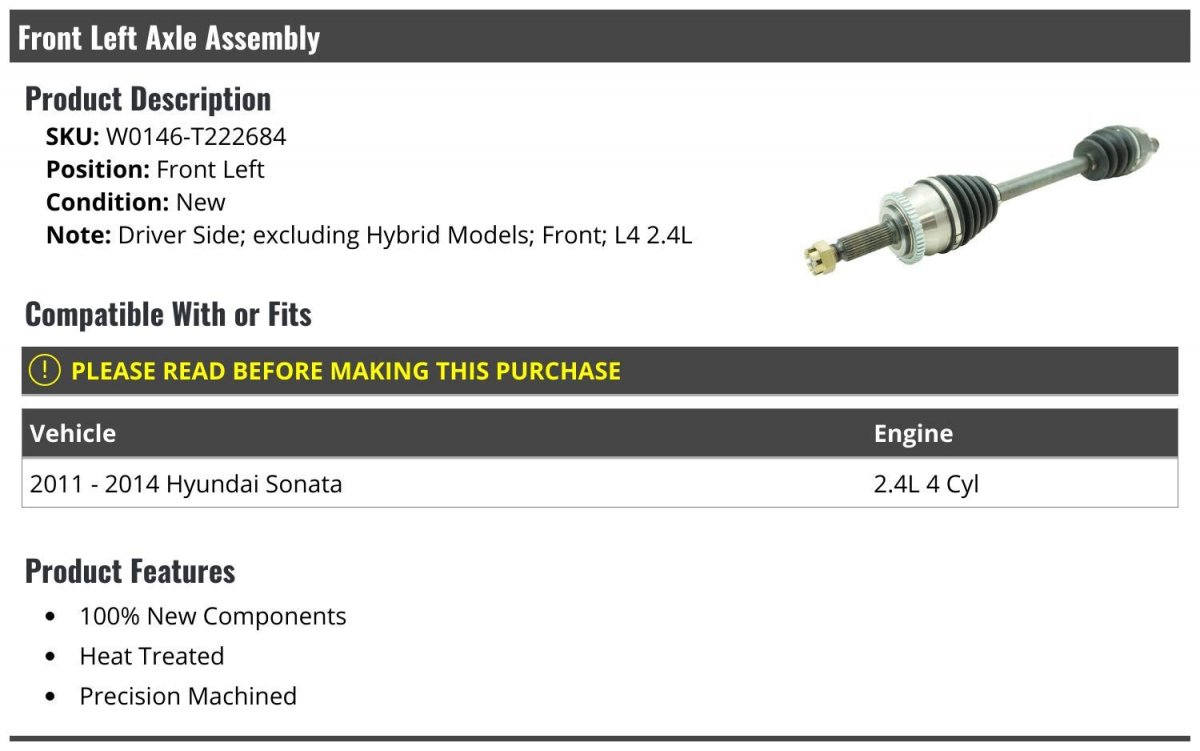
Task: Select the SKU number W0146-T222684
Action: click(196, 137)
